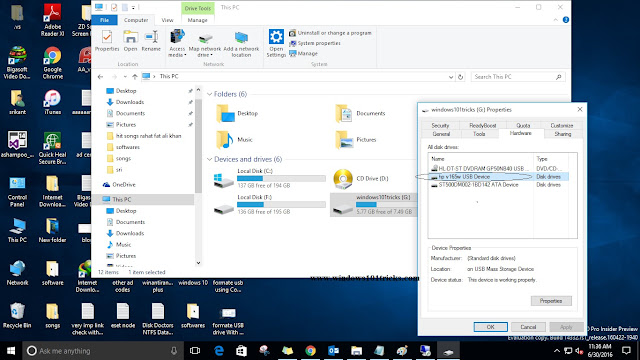
Task: Select CD Drive (D:)
Action: pos(361,178)
